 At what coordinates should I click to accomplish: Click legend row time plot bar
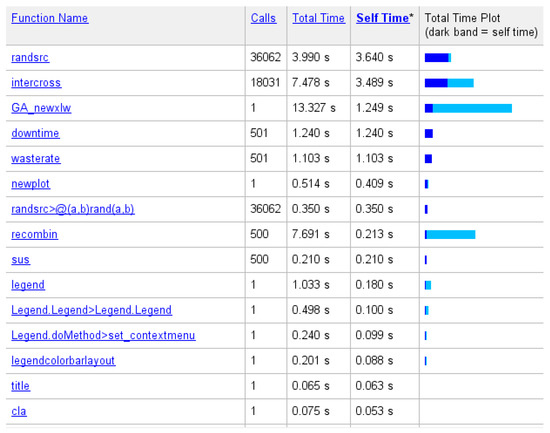tap(428, 285)
